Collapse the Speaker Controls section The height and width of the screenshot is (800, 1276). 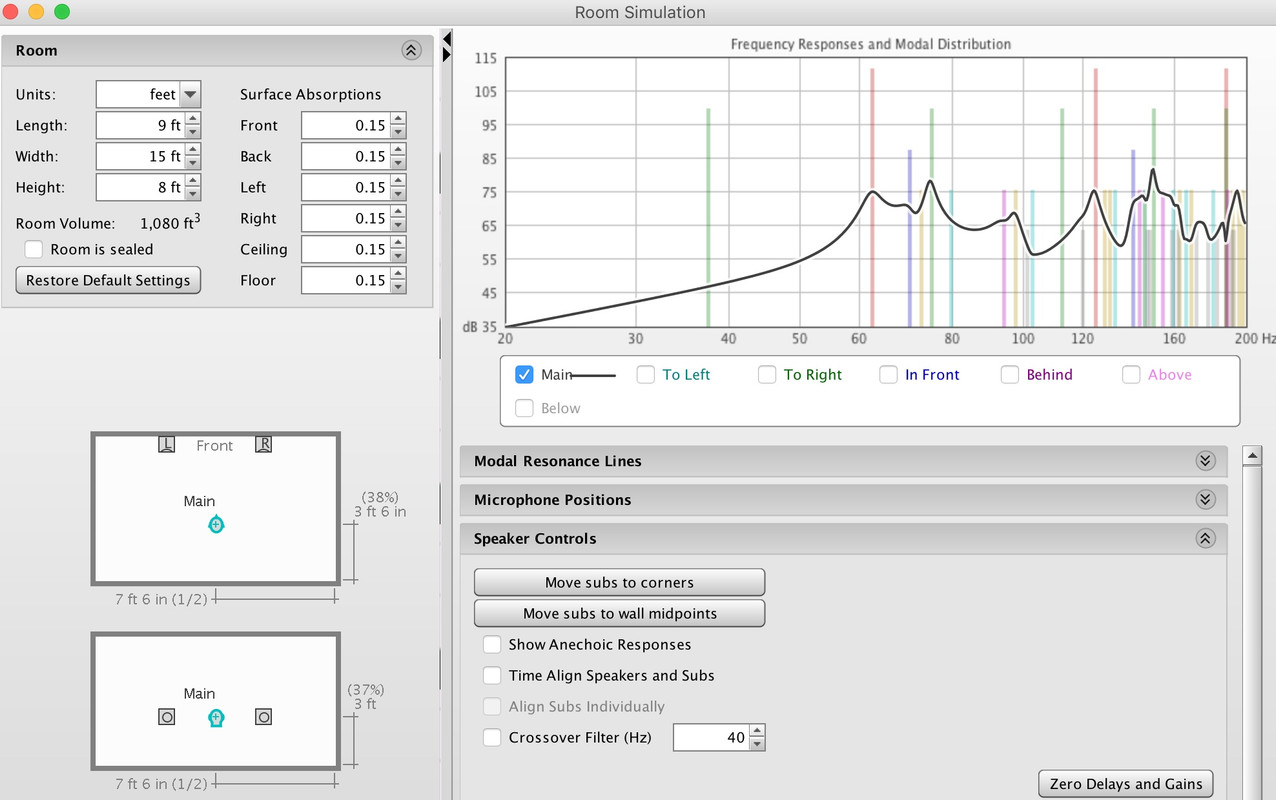pos(1205,539)
